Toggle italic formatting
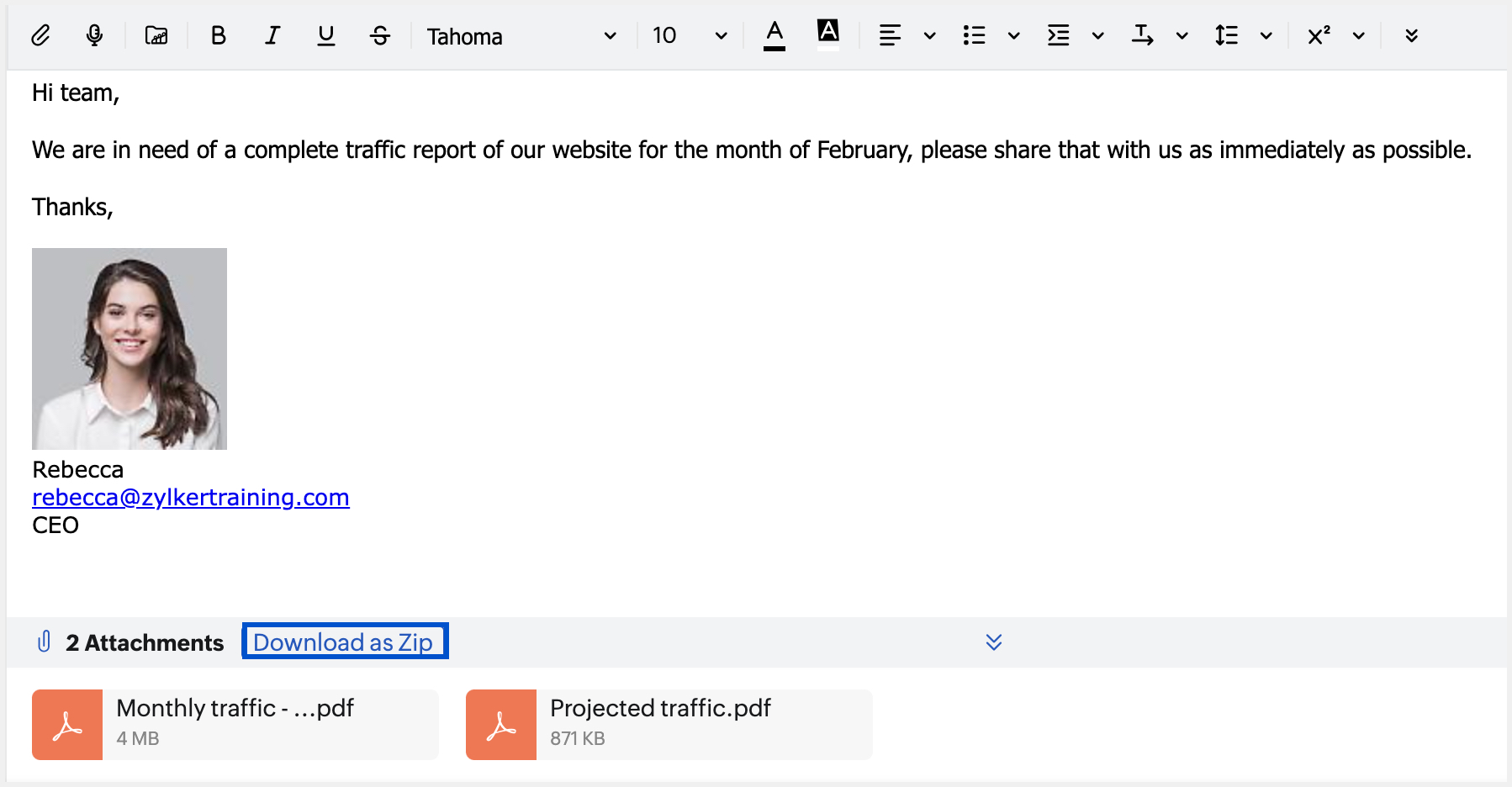The image size is (1512, 787). 272,35
